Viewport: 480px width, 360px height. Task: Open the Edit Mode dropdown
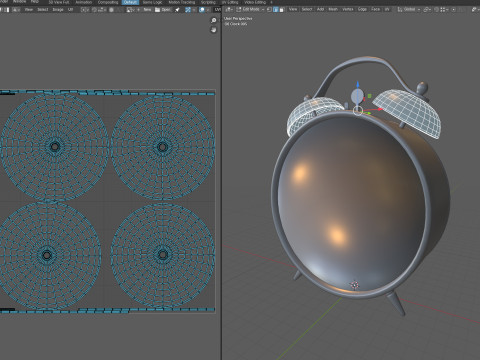251,9
